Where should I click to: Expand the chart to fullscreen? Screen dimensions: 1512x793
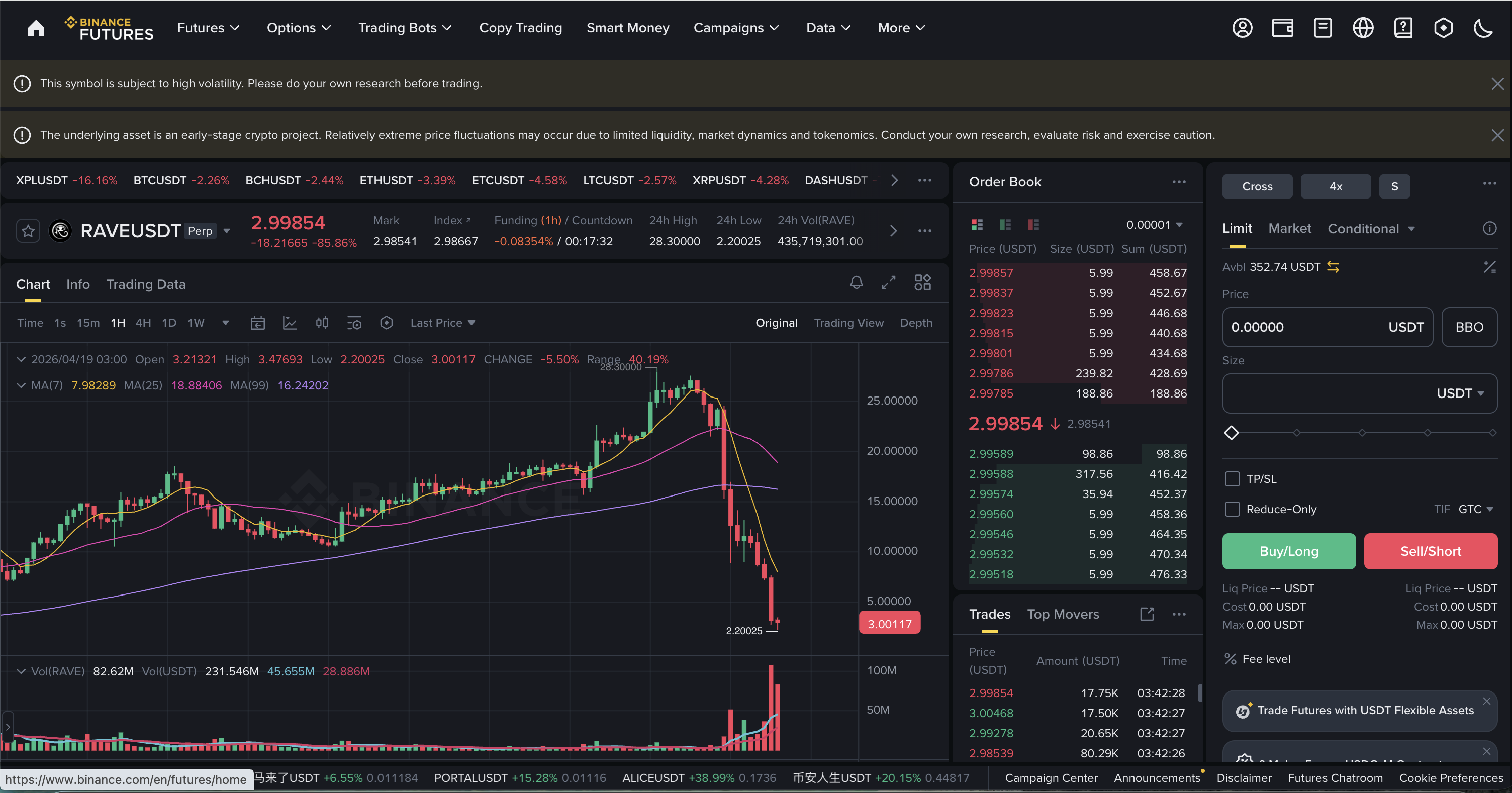[888, 283]
